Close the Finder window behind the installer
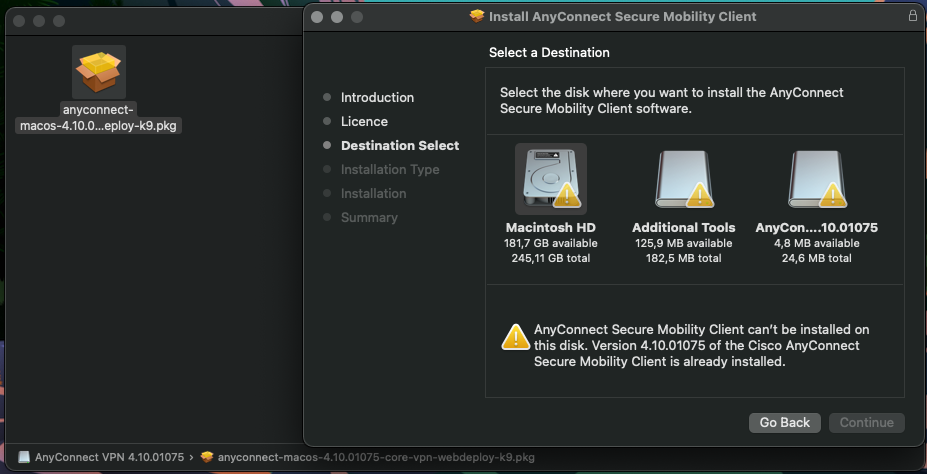 [x=19, y=21]
